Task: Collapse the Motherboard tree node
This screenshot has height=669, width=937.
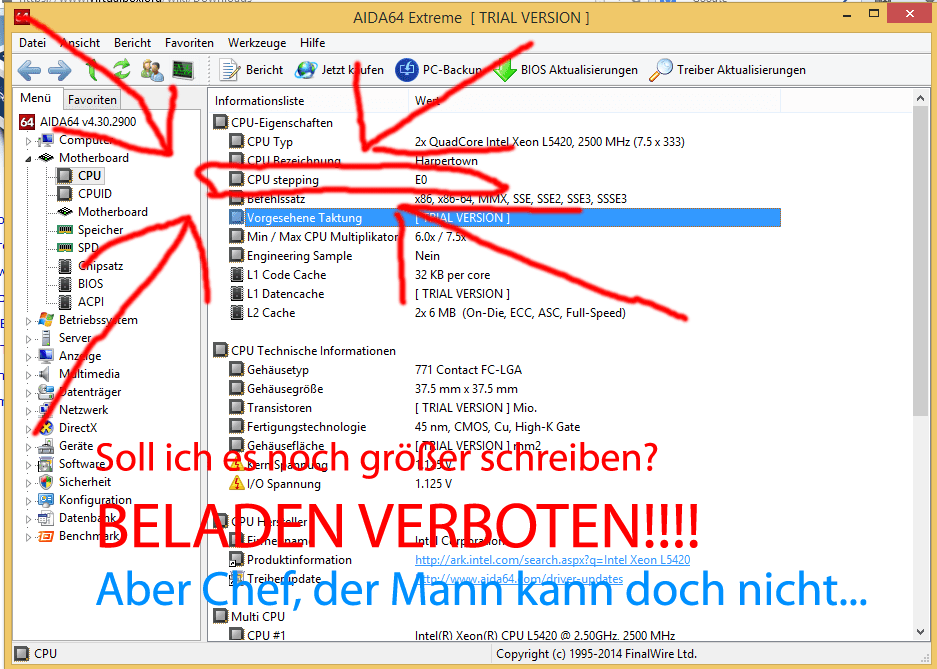Action: 28,159
